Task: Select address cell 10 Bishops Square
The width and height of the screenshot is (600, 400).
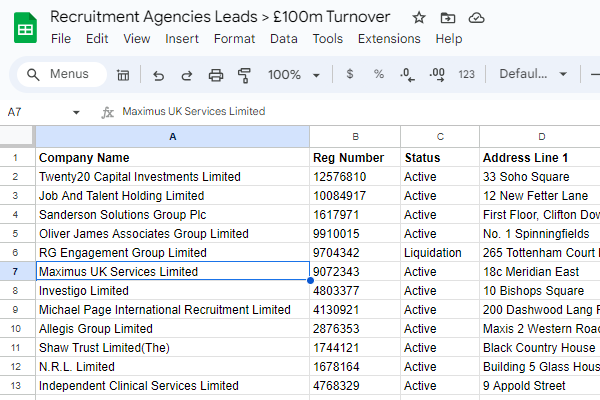Action: coord(540,291)
